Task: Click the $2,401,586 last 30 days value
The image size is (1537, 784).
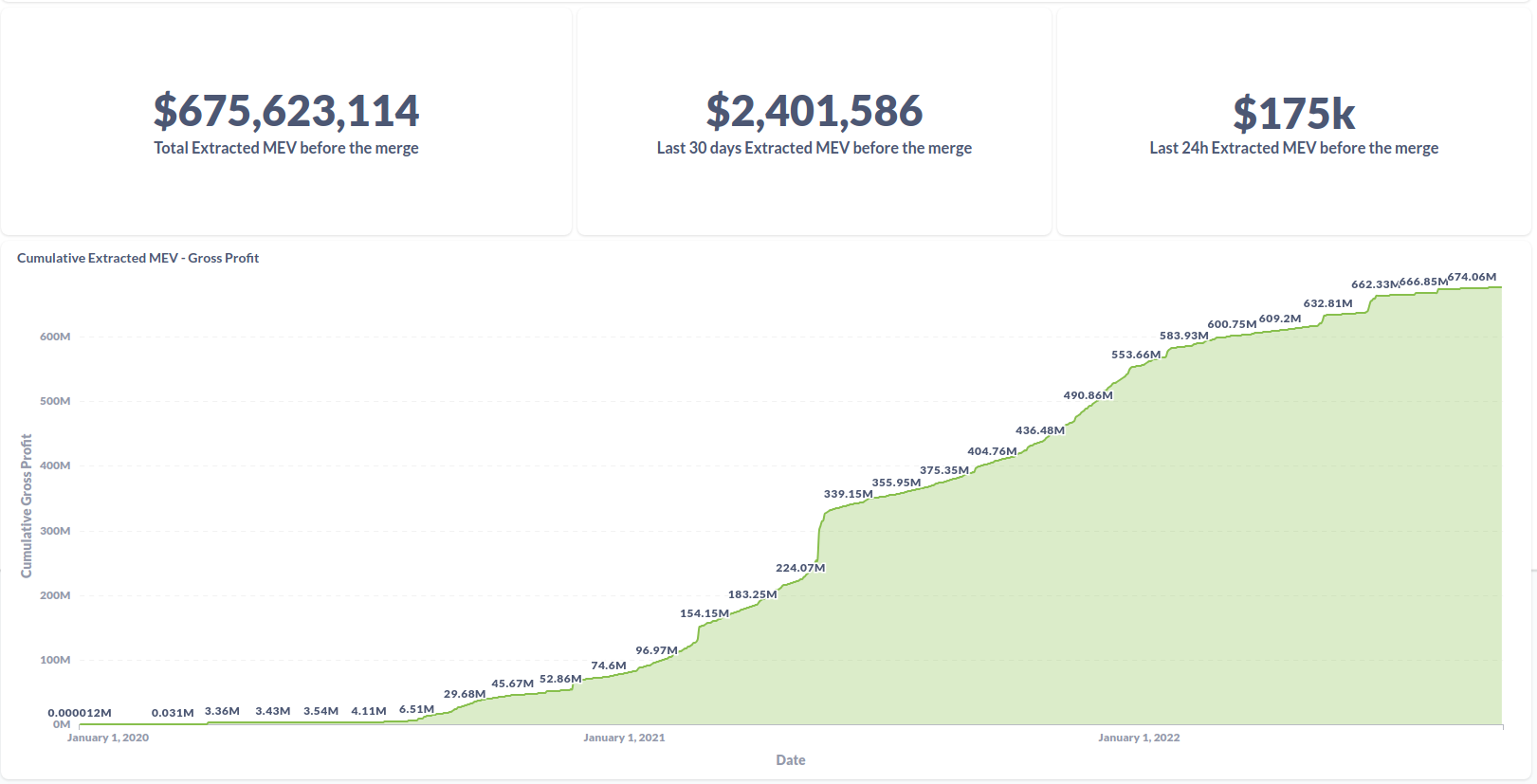Action: pos(814,112)
